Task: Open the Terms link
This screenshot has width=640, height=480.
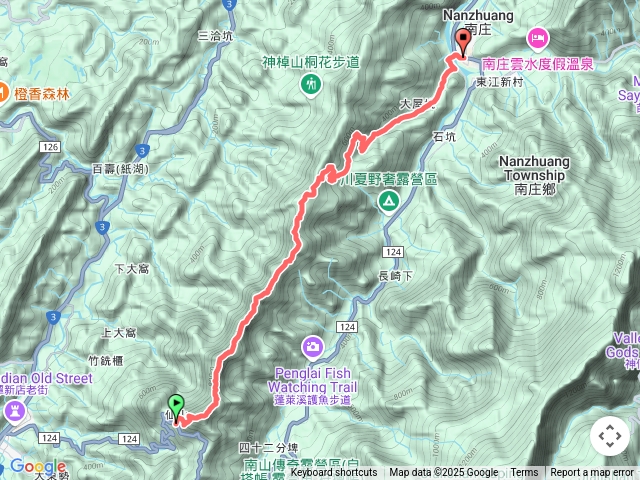Action: tap(524, 473)
